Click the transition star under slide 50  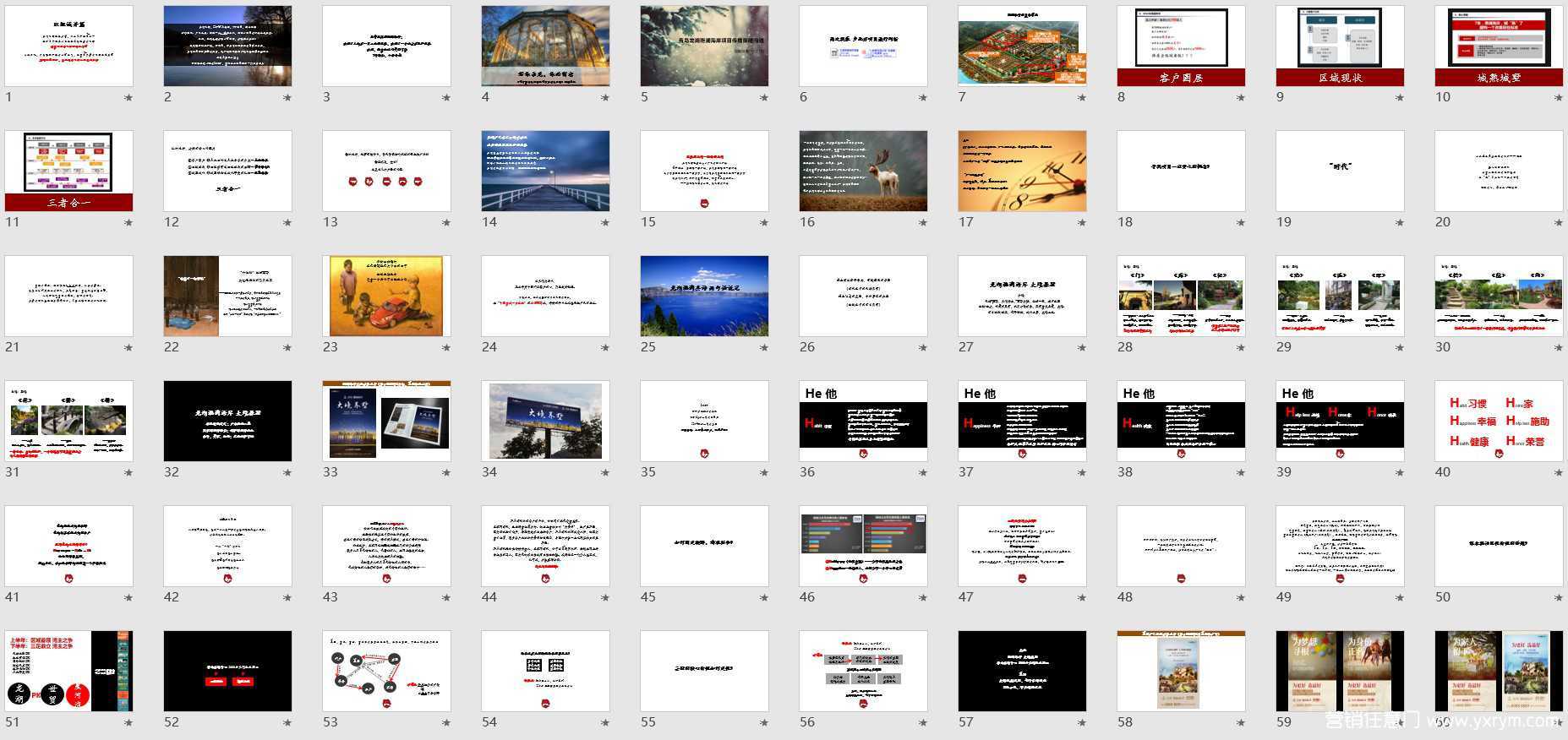tap(1559, 598)
